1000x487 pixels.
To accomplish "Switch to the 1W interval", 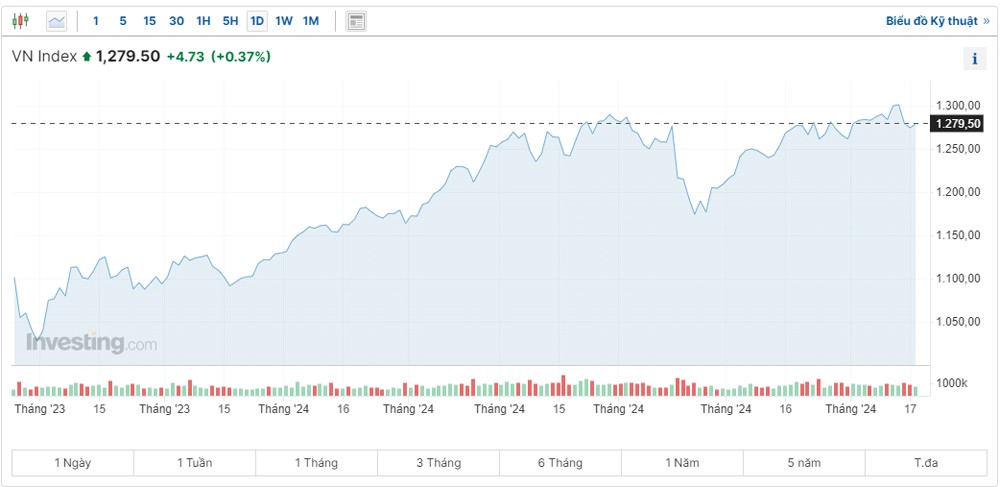I will tap(284, 20).
